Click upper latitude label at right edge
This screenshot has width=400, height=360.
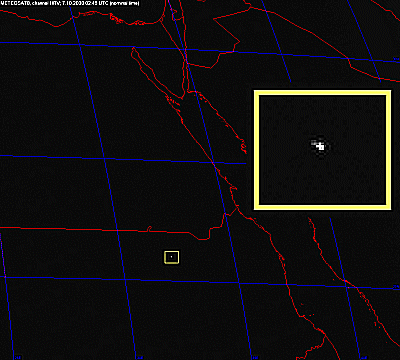point(396,59)
